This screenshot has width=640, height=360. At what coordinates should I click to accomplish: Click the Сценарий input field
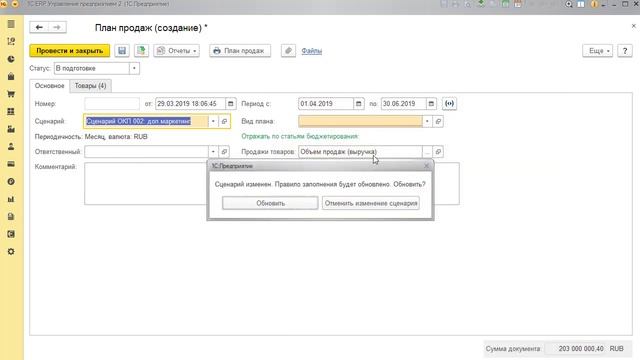[146, 121]
